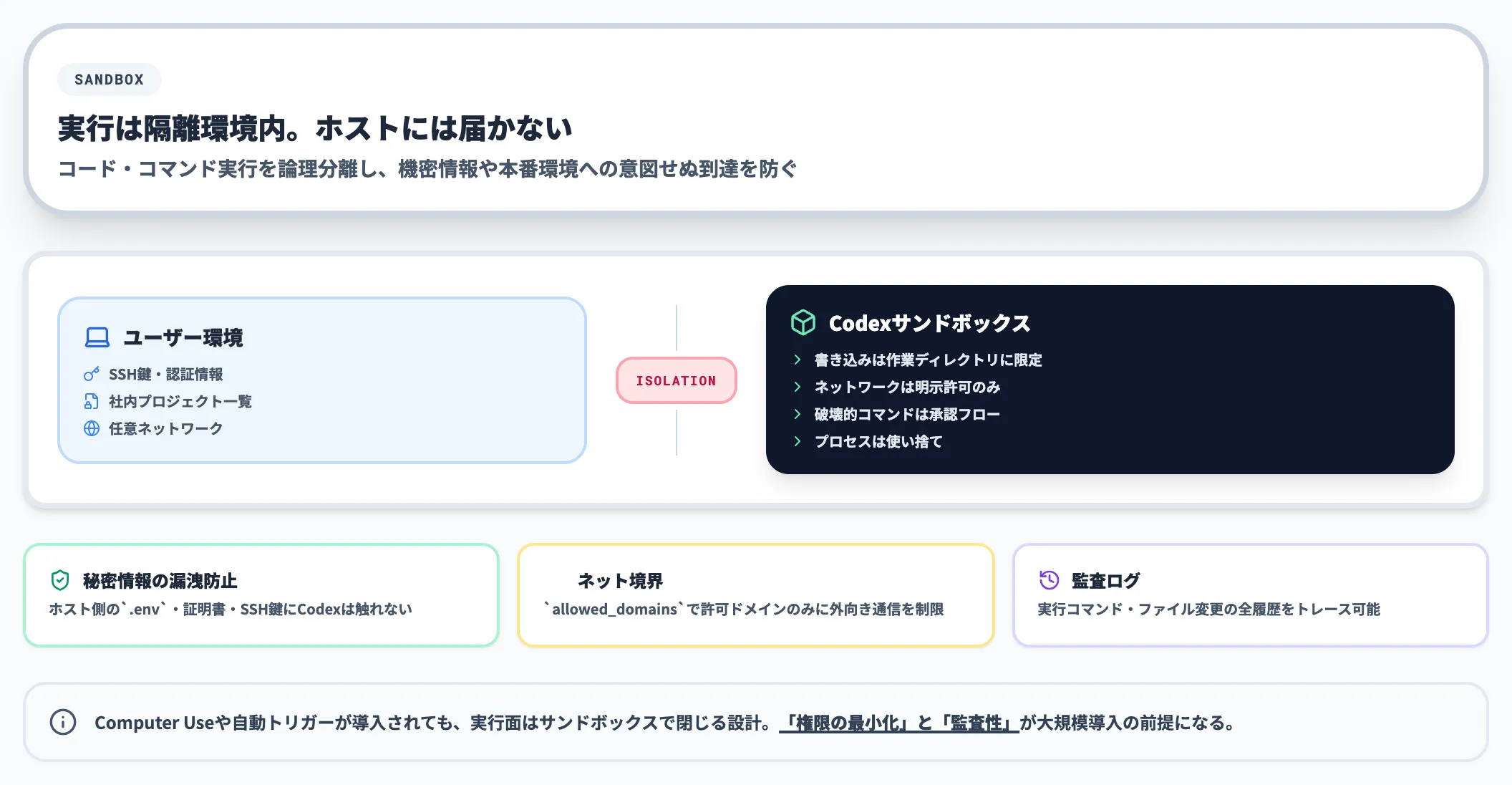
Task: Select the green cube icon of Codexサンドボックス
Action: click(x=803, y=322)
